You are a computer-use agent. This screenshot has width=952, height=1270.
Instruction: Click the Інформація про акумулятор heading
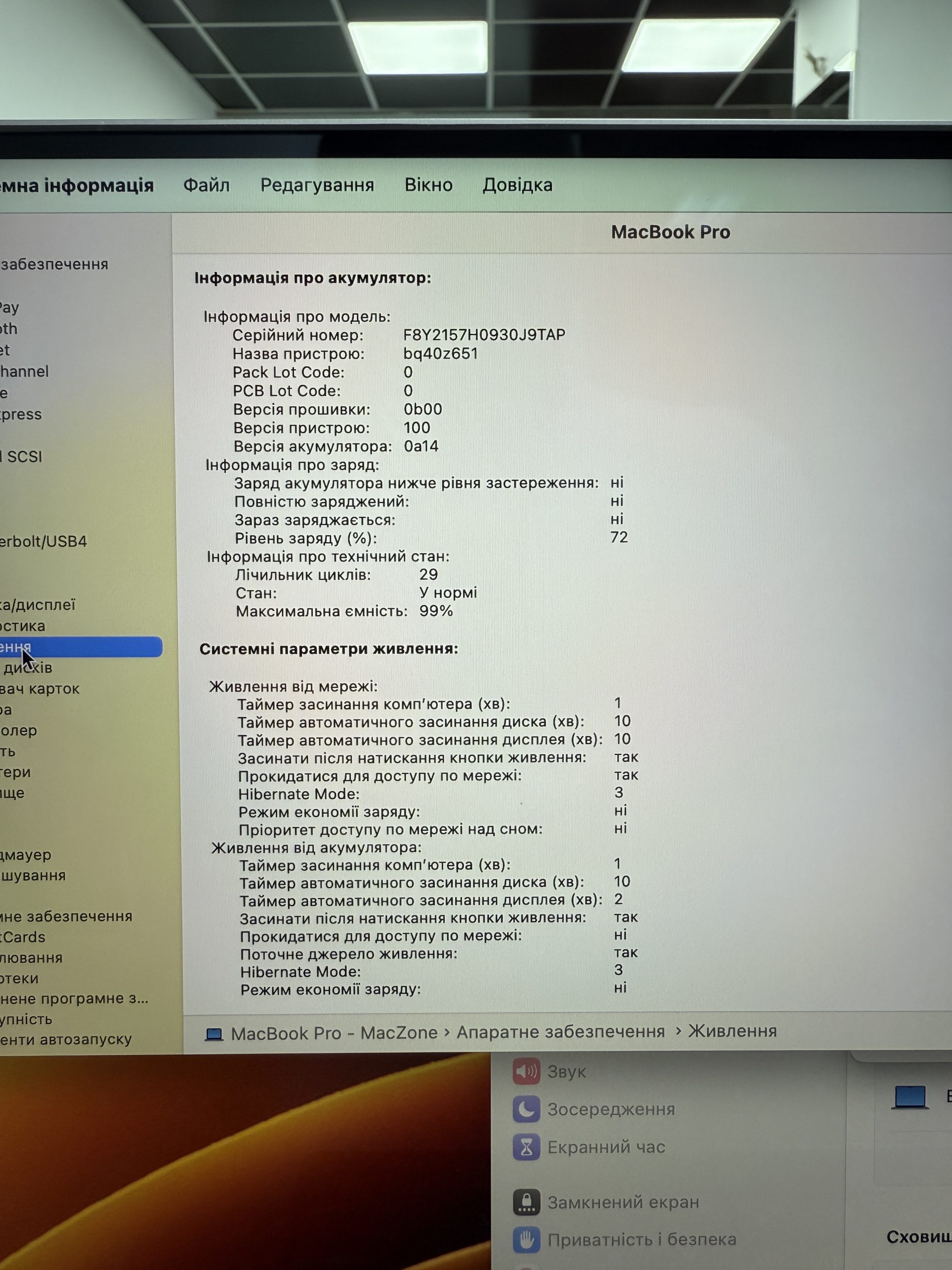(x=313, y=278)
